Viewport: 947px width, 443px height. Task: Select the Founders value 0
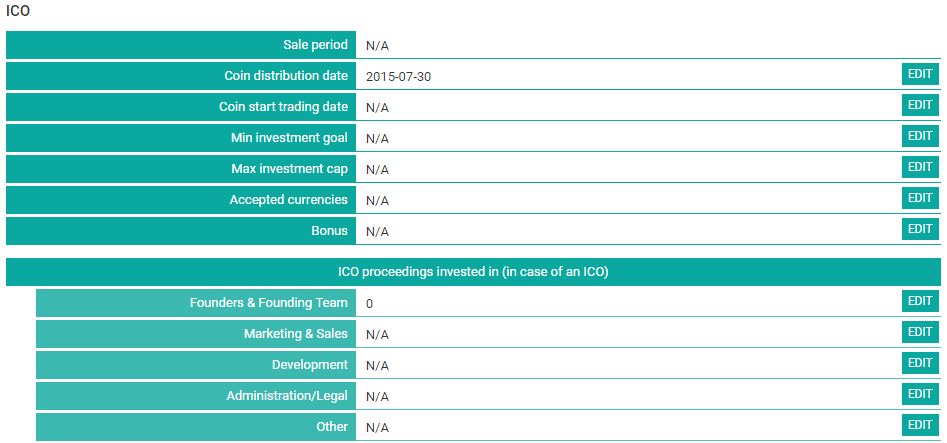coord(370,304)
